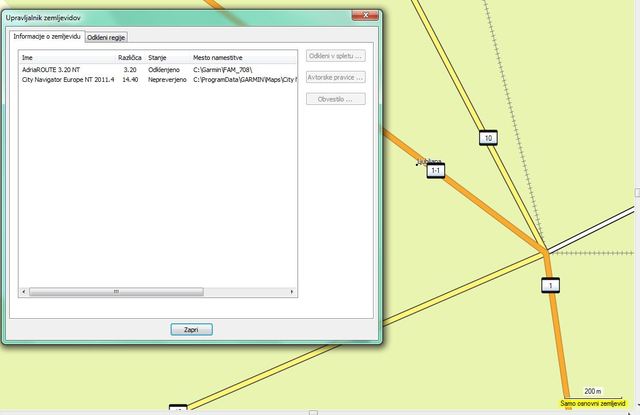Click road shield 1 on map
640x415 pixels.
pyautogui.click(x=550, y=285)
